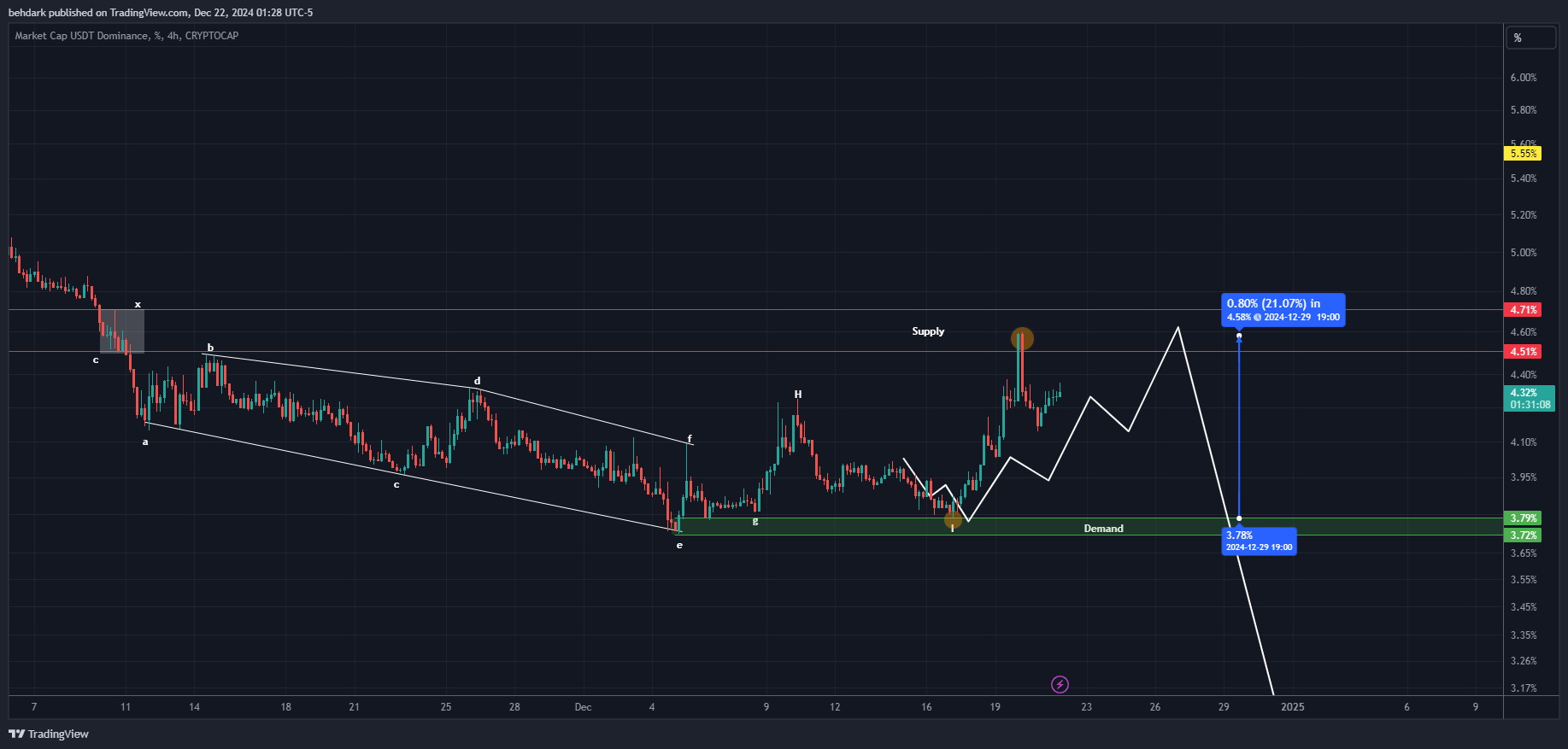Viewport: 1568px width, 749px height.
Task: Click the '2025' label on the time axis
Action: click(x=1292, y=707)
